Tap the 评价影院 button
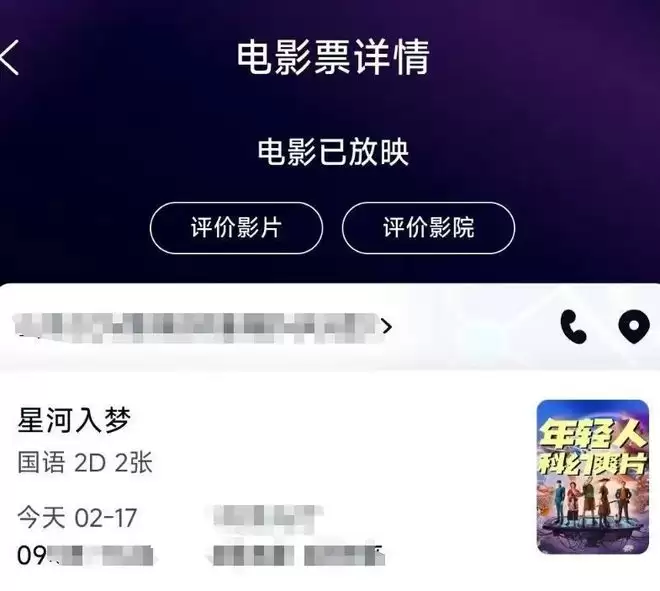660x591 pixels. (428, 228)
